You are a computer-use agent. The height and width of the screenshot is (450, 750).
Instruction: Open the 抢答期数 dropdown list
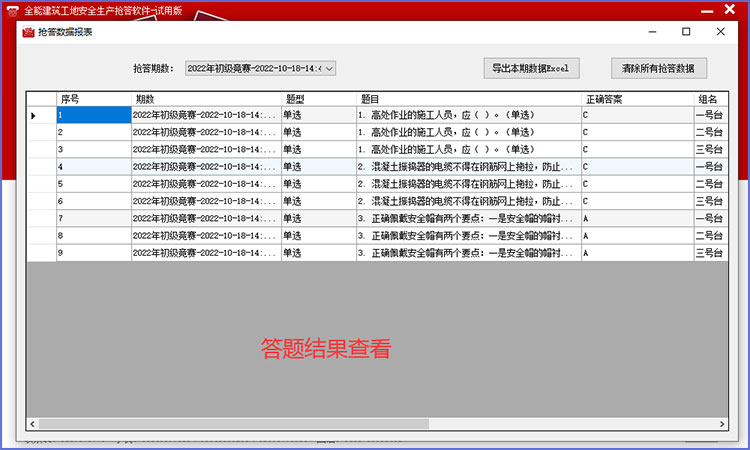[329, 69]
